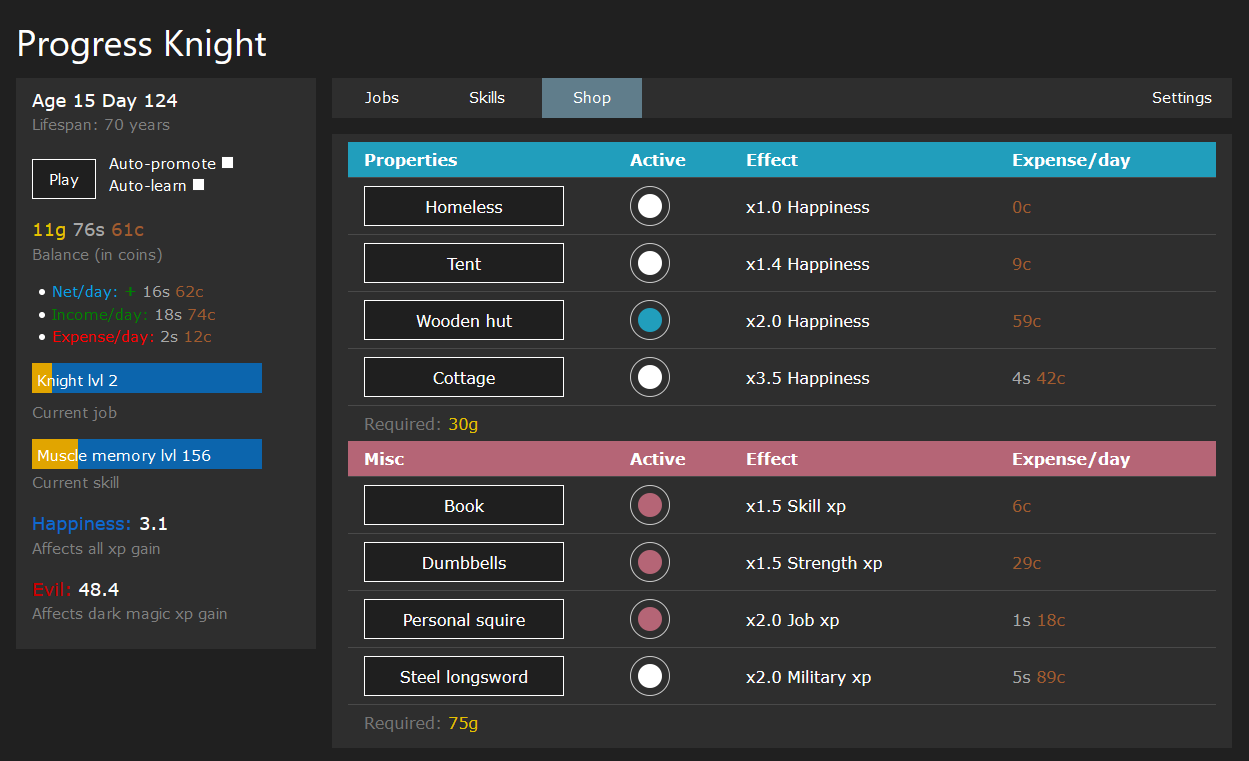Open the Settings menu

(1181, 97)
